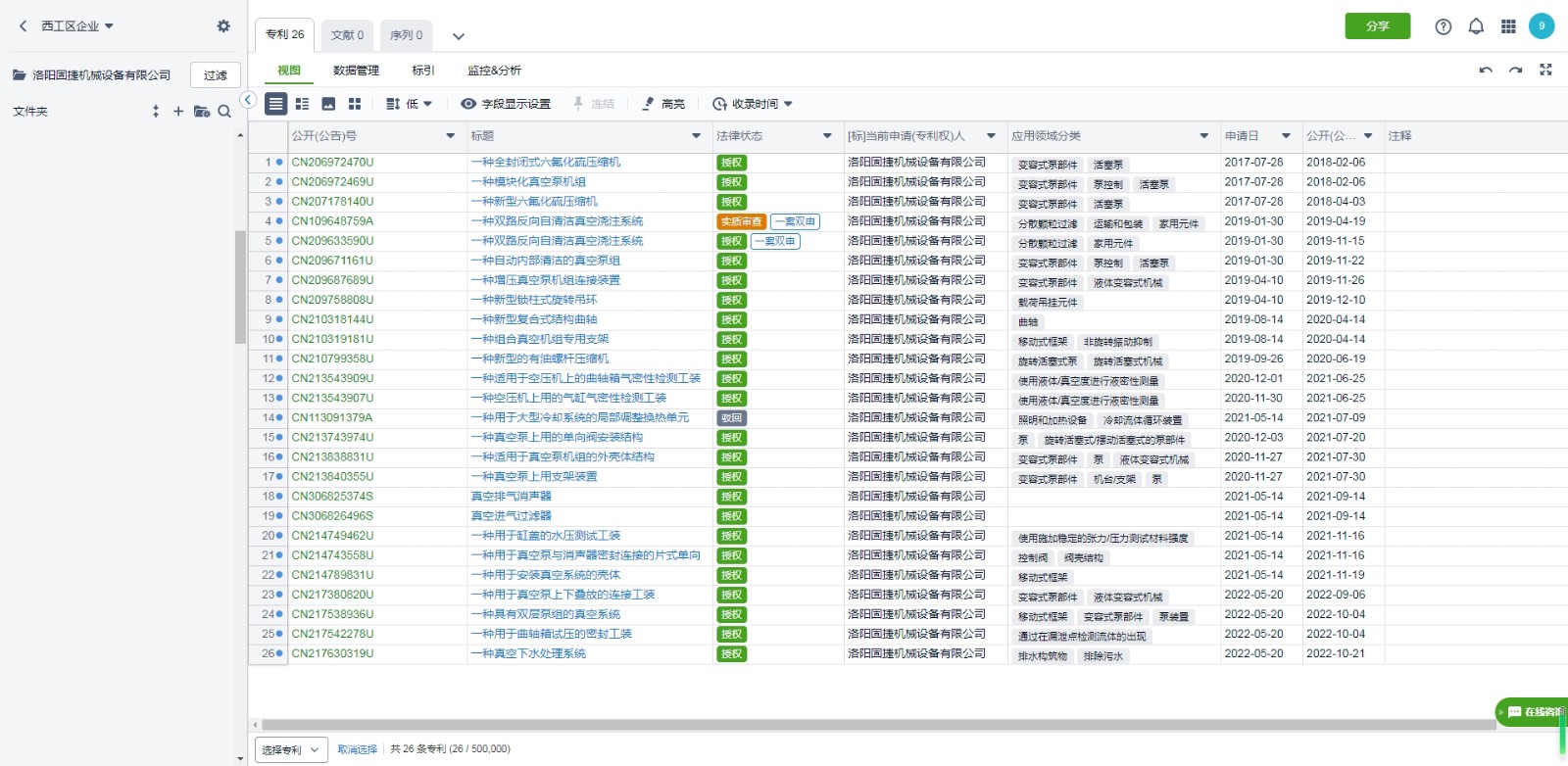The height and width of the screenshot is (766, 1568).
Task: Open 标引 menu tab
Action: point(423,71)
